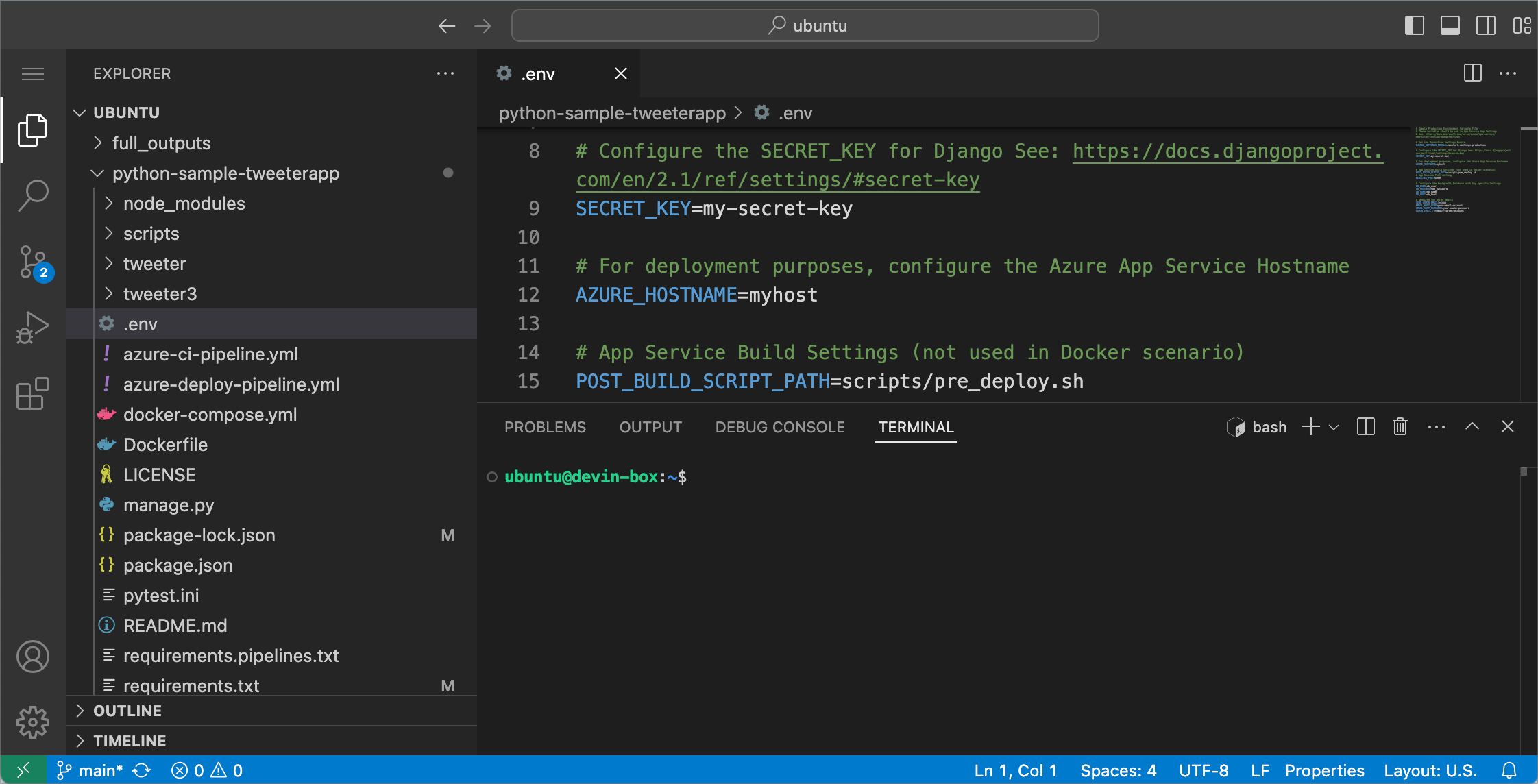The width and height of the screenshot is (1538, 784).
Task: Open the Run and Debug view
Action: point(32,328)
